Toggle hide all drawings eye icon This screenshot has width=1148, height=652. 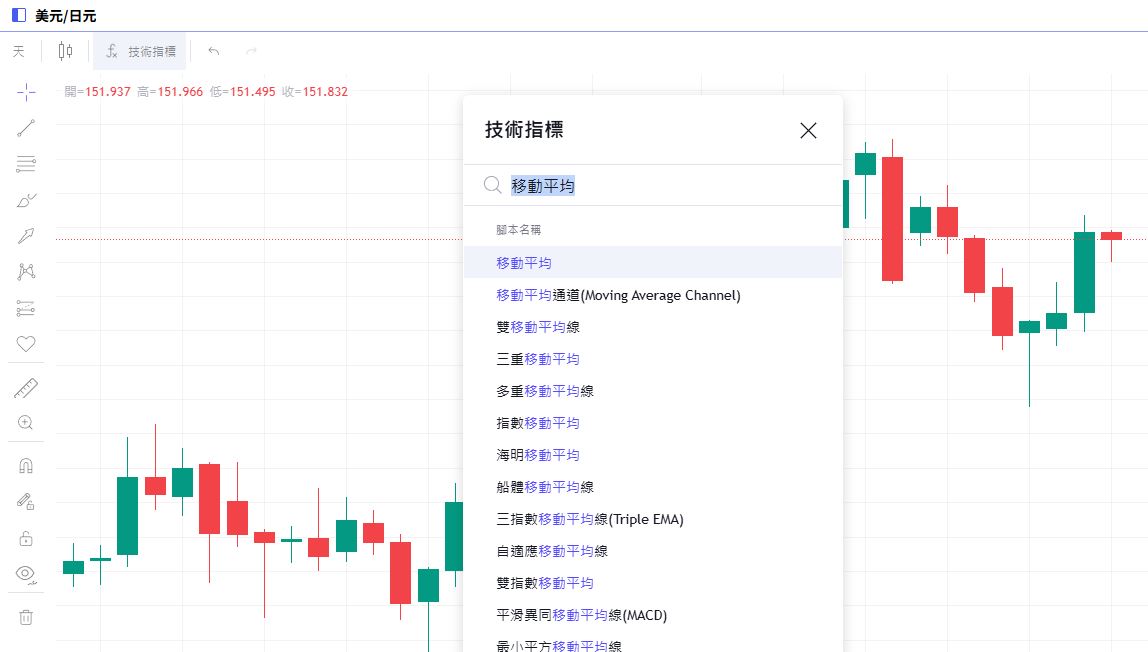tap(26, 573)
